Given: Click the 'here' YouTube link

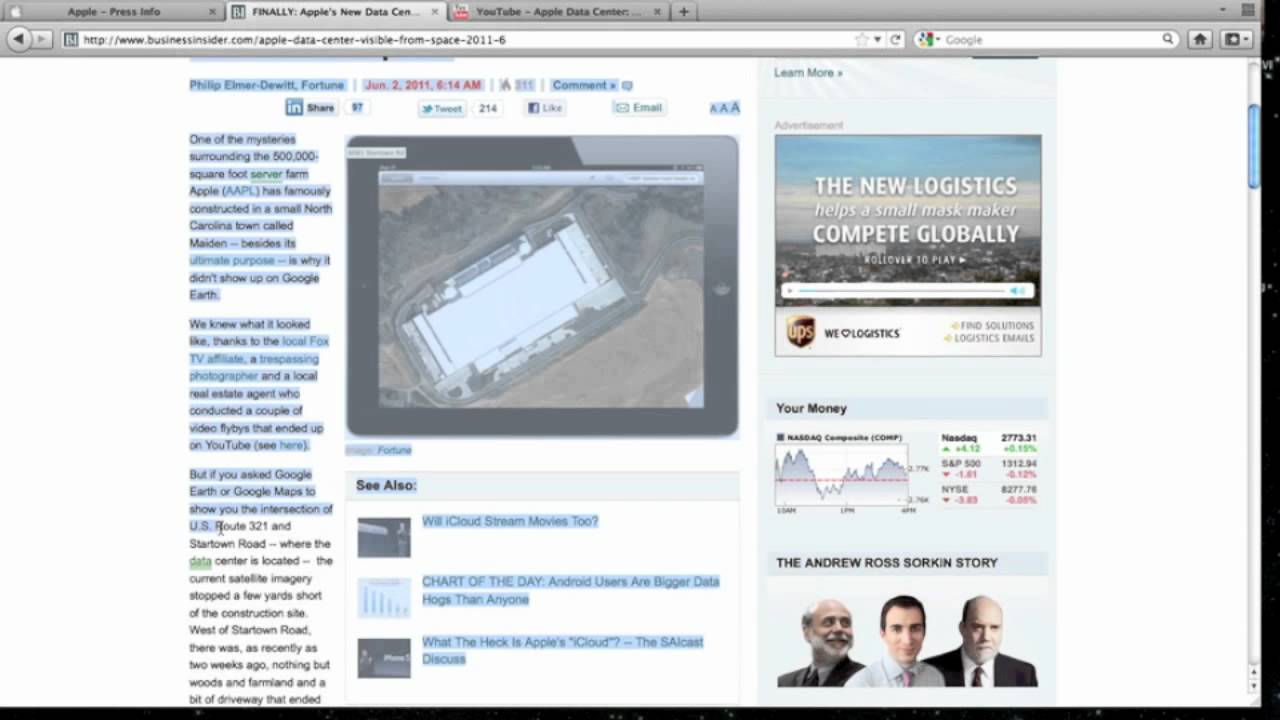Looking at the screenshot, I should [291, 445].
